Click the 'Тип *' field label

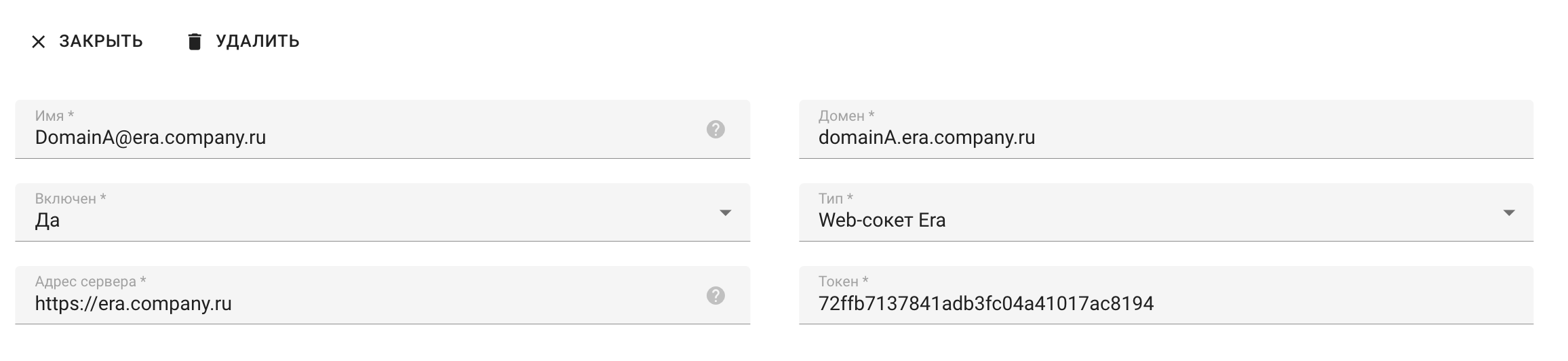pos(836,199)
